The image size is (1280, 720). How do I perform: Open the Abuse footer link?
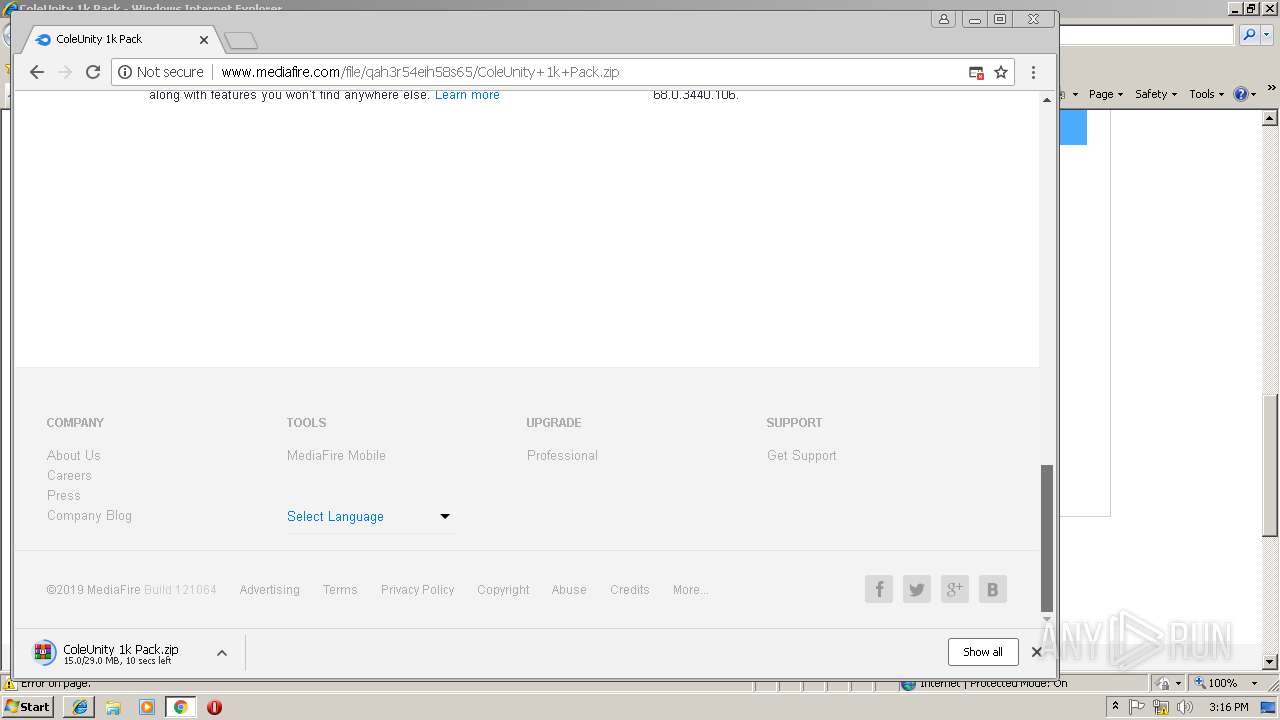pos(569,590)
